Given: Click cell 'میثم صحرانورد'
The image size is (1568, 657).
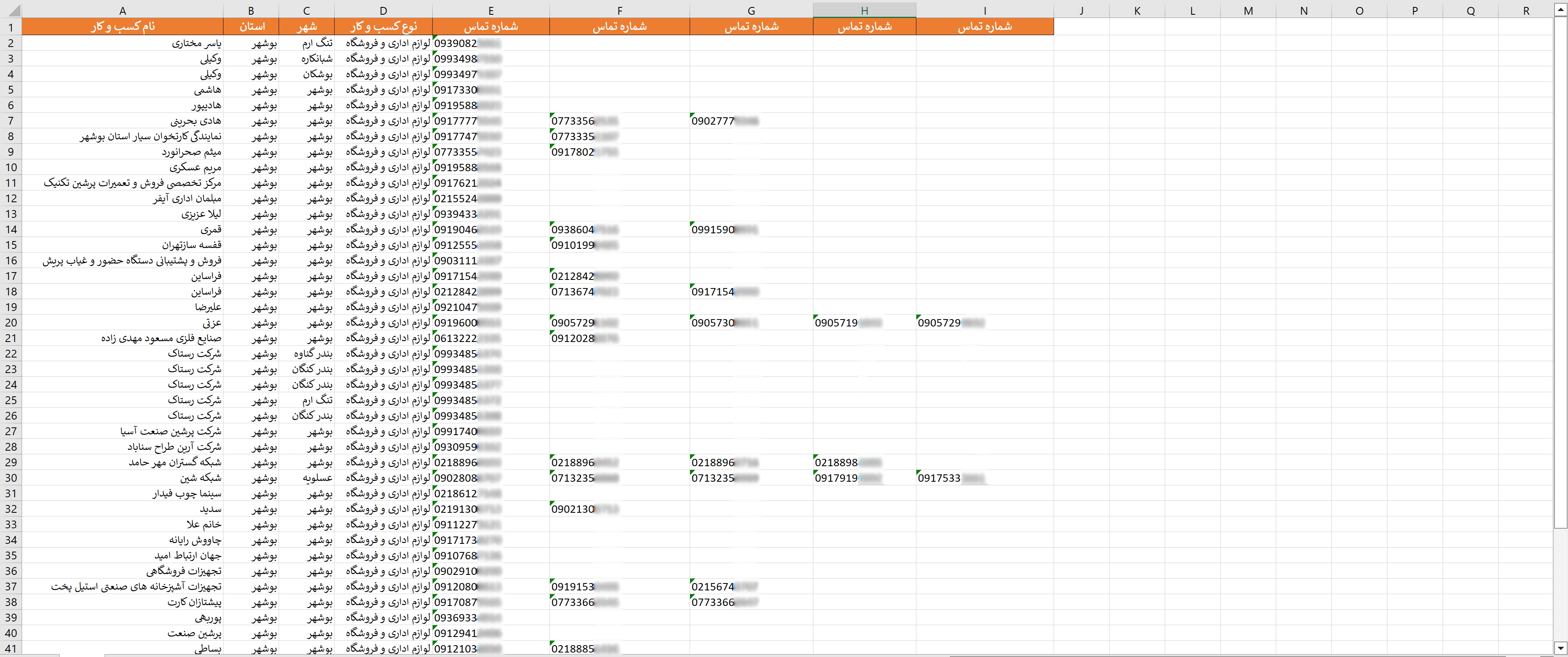Looking at the screenshot, I should [x=122, y=152].
